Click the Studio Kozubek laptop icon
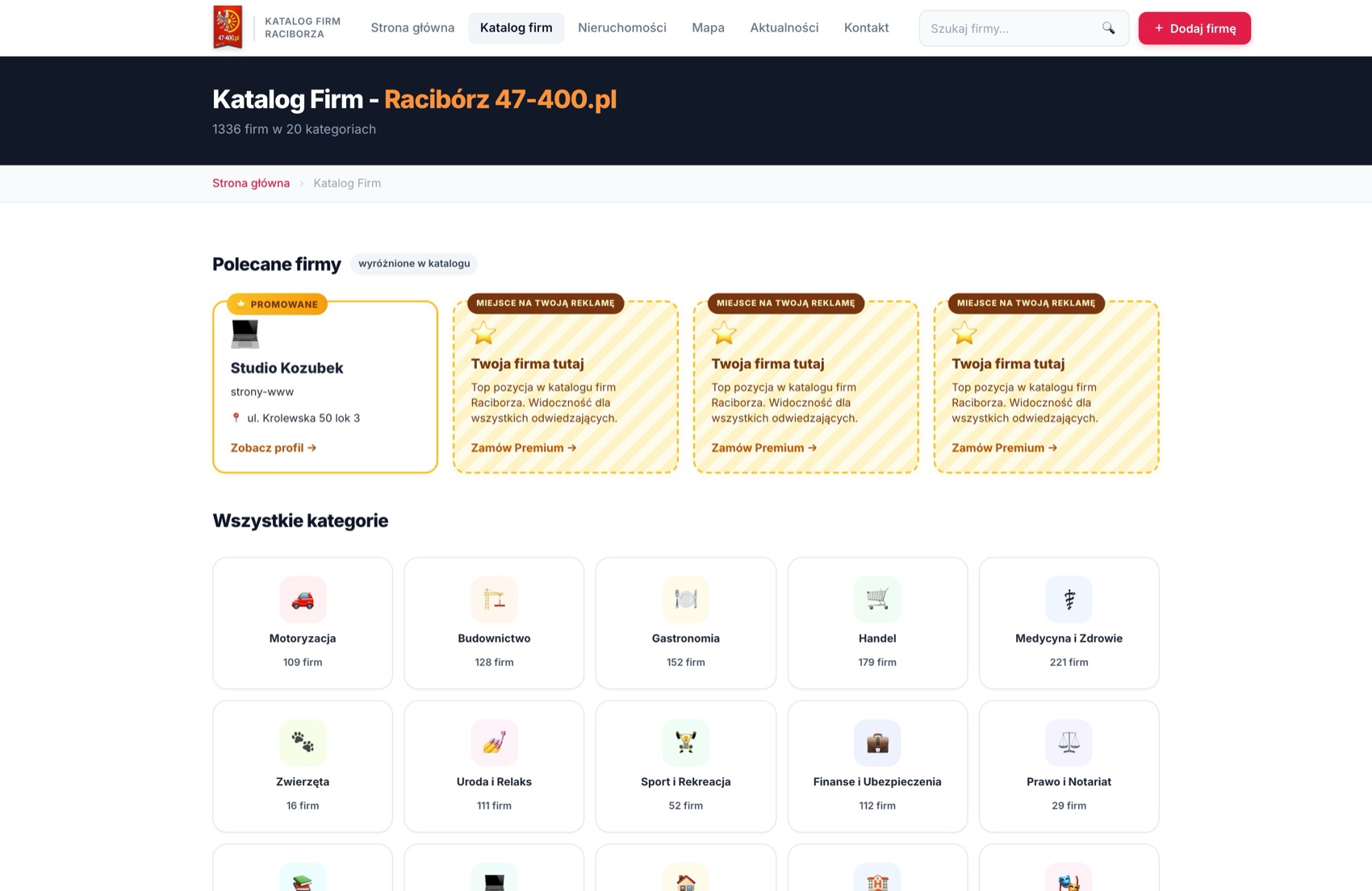Screen dimensions: 1372x891 point(245,333)
